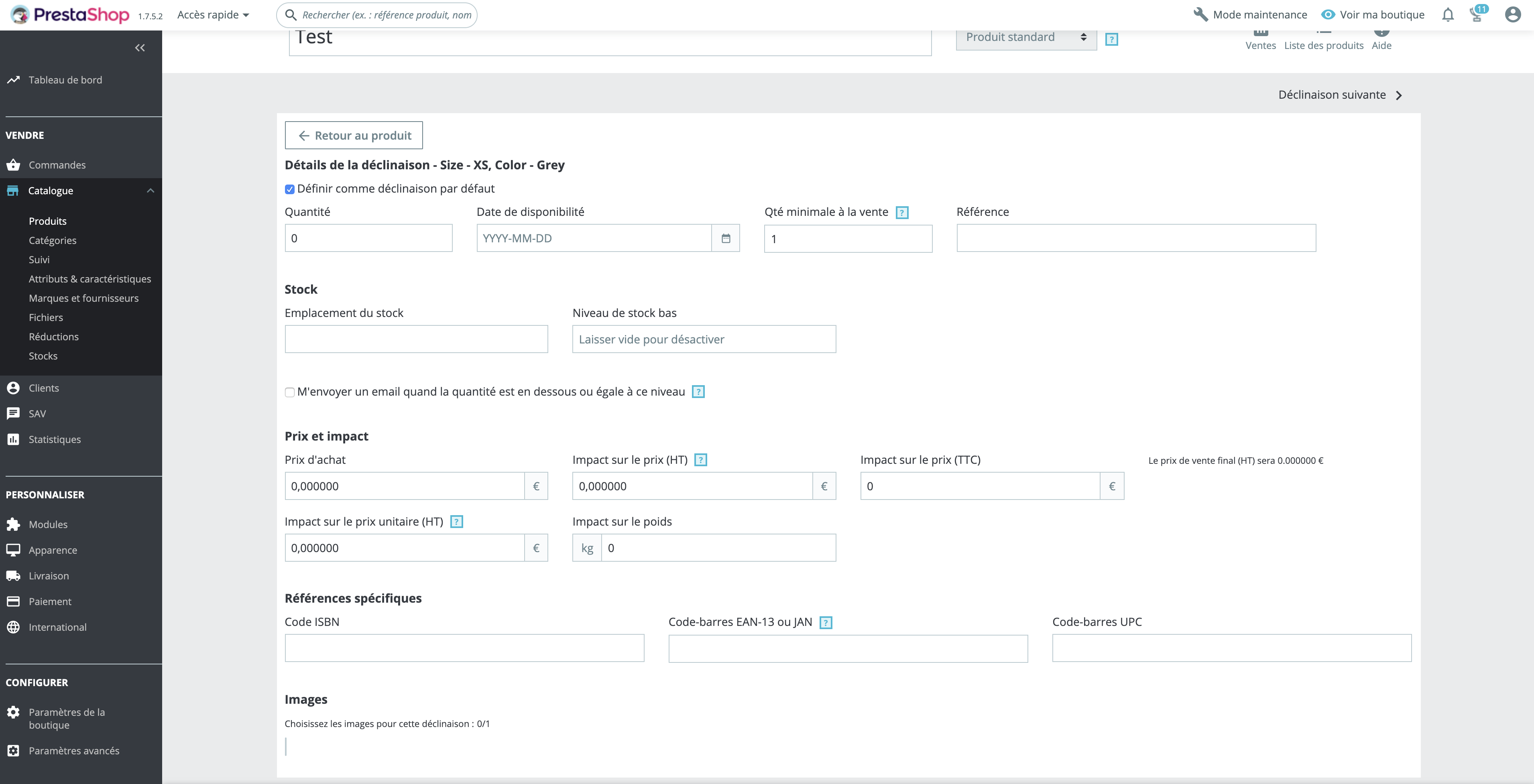Image resolution: width=1534 pixels, height=784 pixels.
Task: Go to Modules in sidebar
Action: (48, 524)
